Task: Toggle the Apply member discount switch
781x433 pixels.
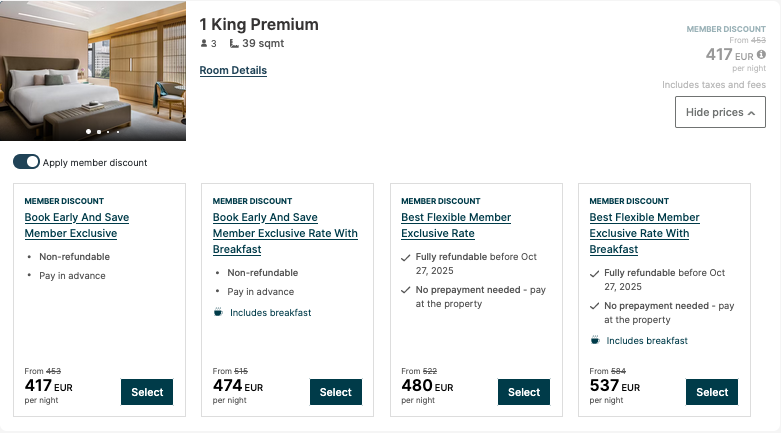Action: (x=26, y=162)
